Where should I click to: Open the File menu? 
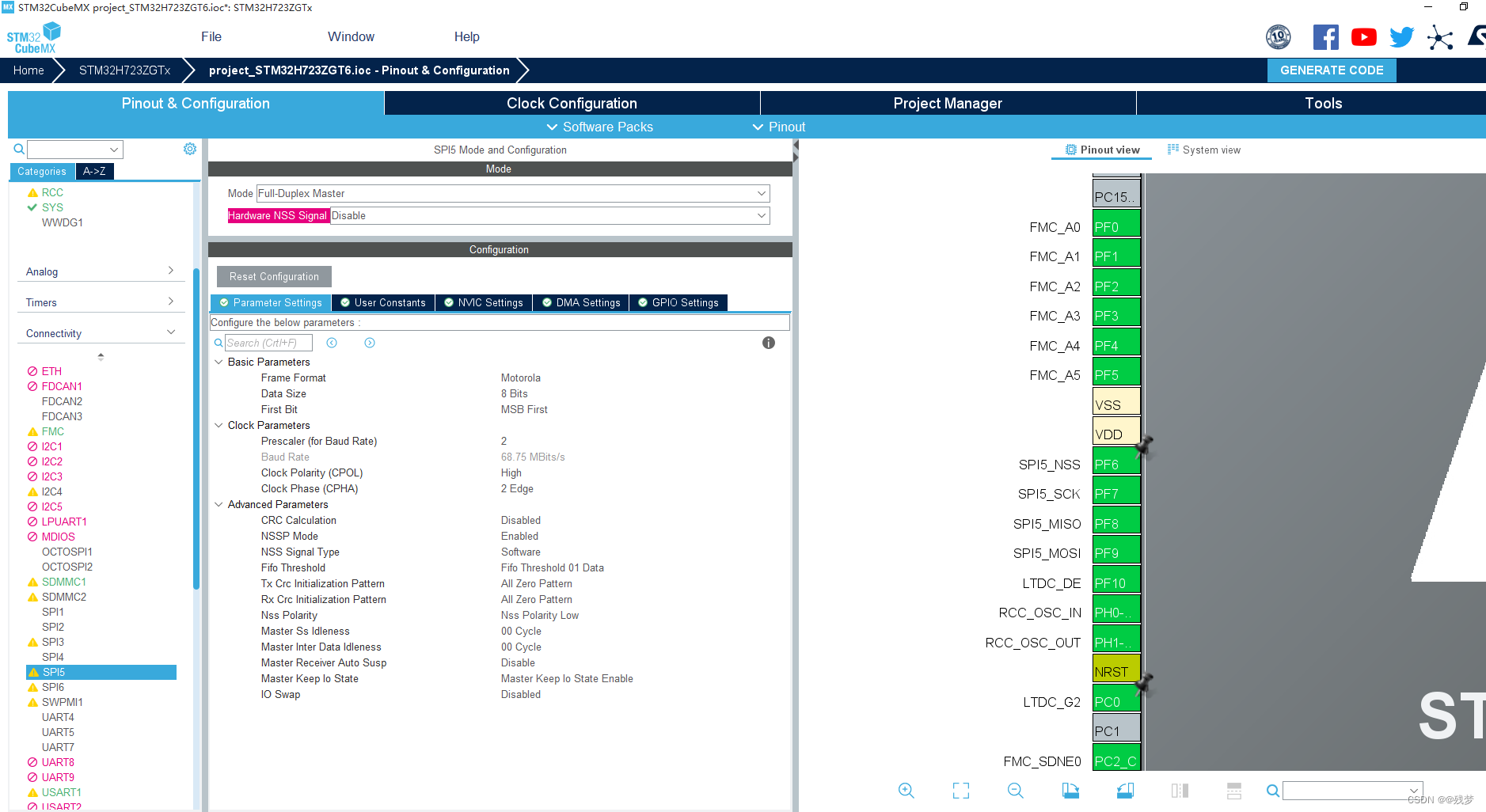211,36
